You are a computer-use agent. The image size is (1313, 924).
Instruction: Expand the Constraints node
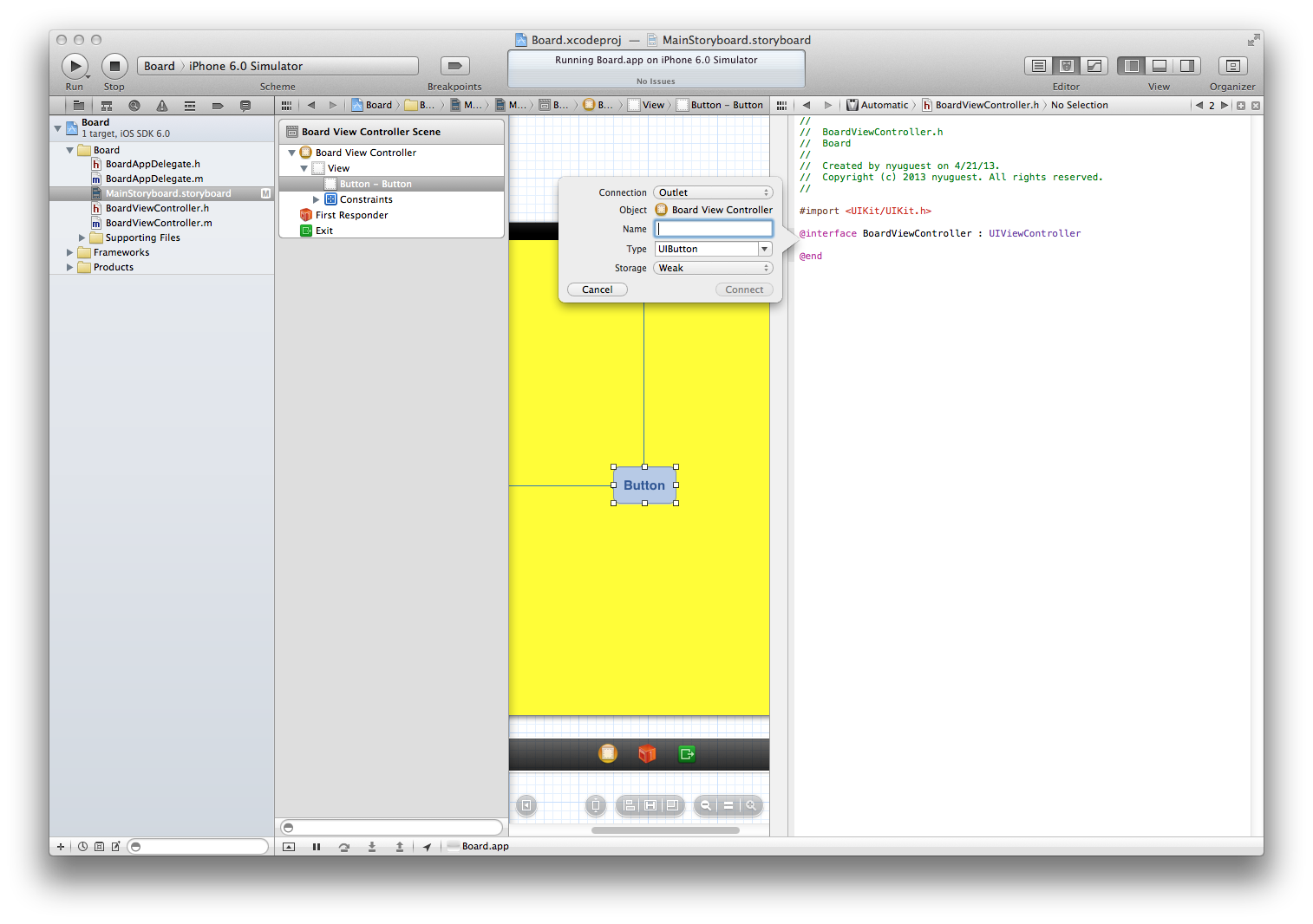click(x=317, y=199)
